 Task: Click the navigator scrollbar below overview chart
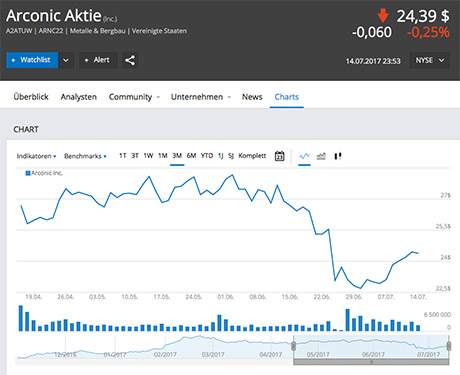(371, 362)
